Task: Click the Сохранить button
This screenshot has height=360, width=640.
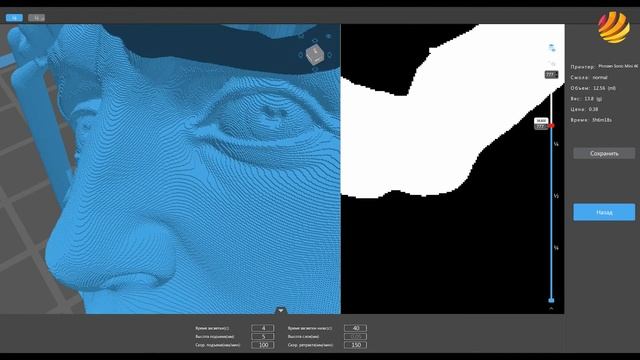Action: pyautogui.click(x=604, y=153)
